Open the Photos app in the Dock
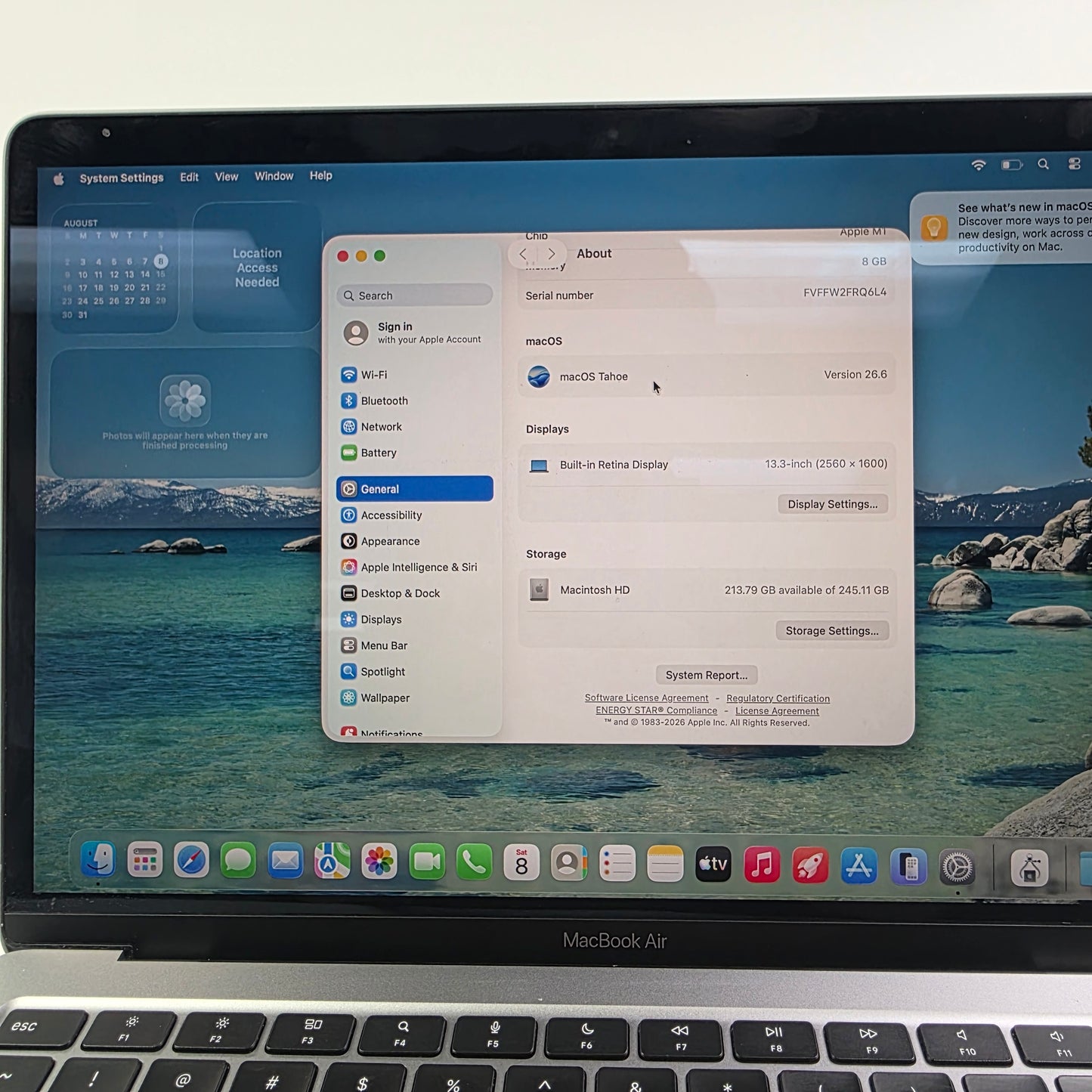This screenshot has width=1092, height=1092. [x=379, y=862]
